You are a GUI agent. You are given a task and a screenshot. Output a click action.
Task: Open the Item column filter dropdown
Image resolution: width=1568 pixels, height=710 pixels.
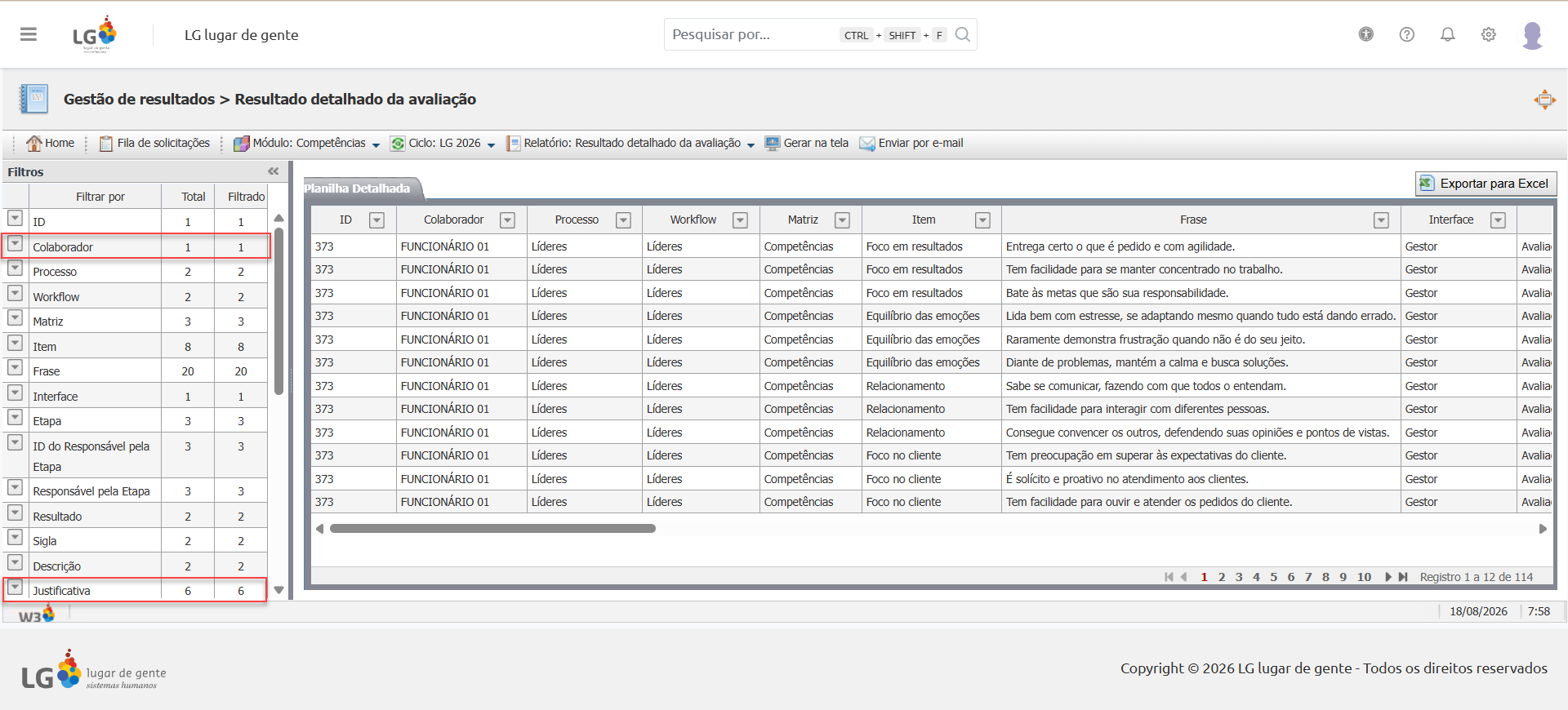coord(982,220)
